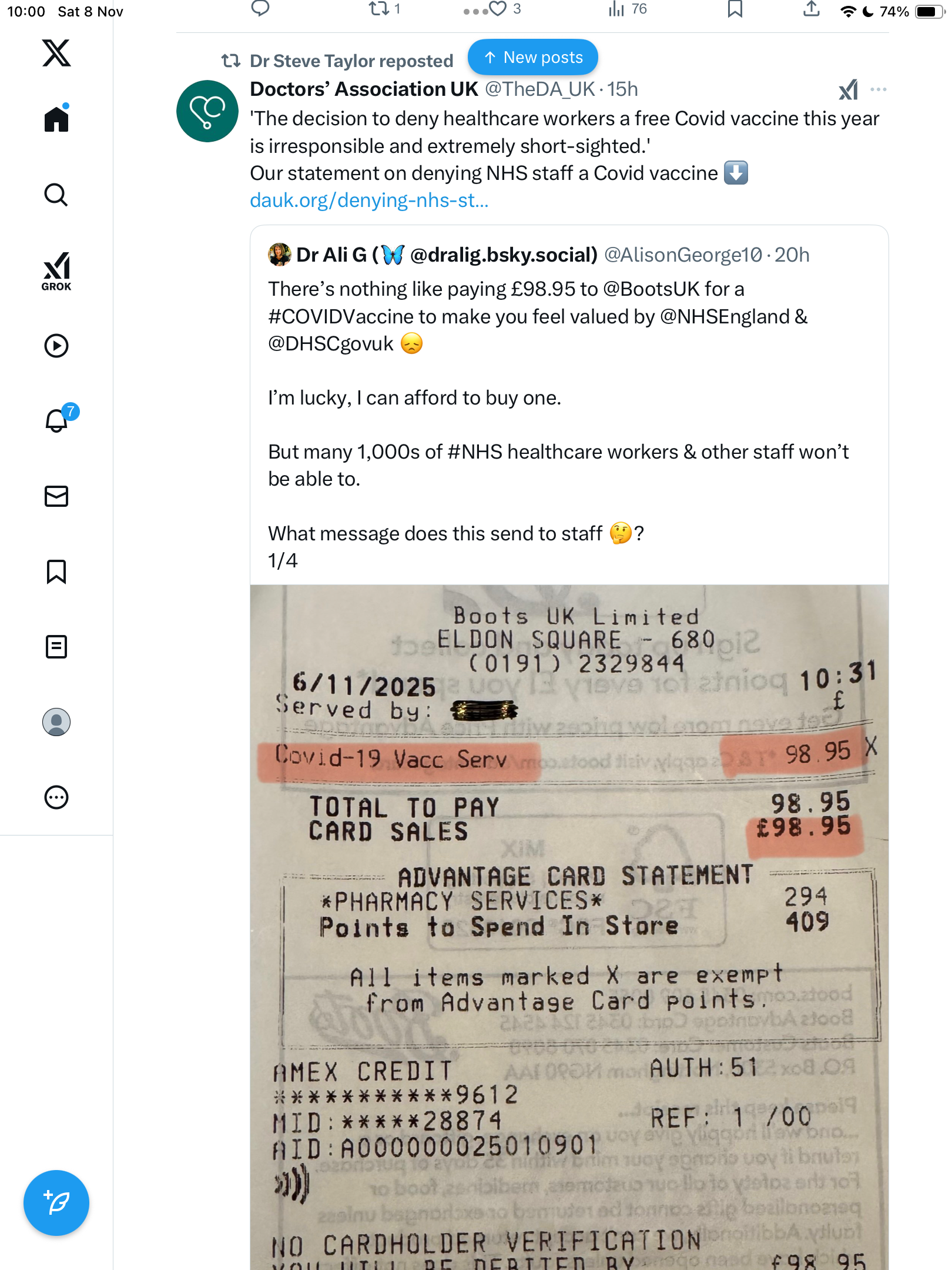Tap the New posts button
Screen dimensions: 952x1270
532,57
